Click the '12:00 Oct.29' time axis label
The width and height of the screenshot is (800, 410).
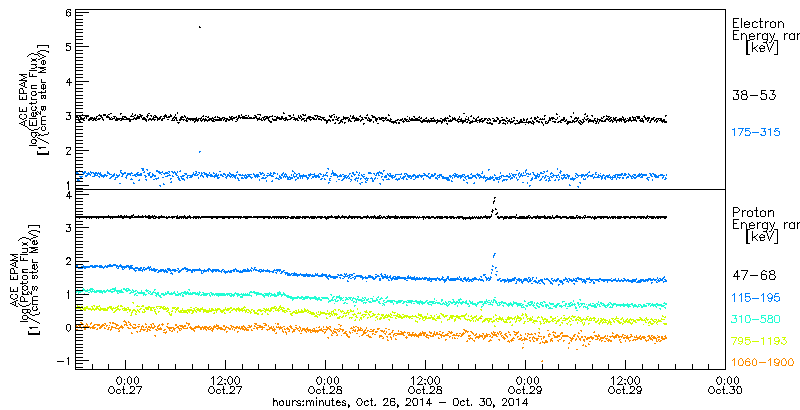pos(626,385)
